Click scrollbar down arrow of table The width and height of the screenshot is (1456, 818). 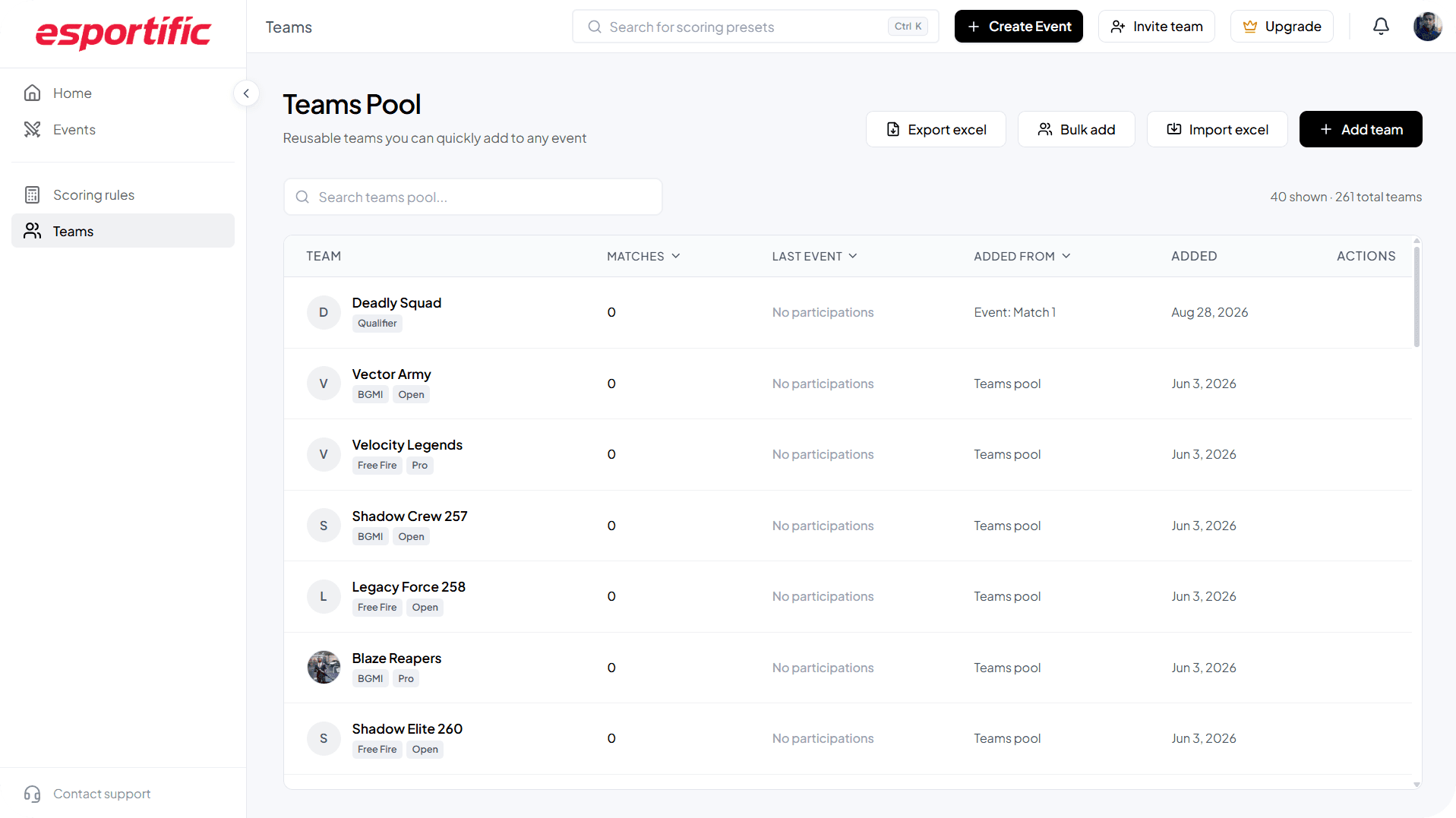click(1417, 785)
